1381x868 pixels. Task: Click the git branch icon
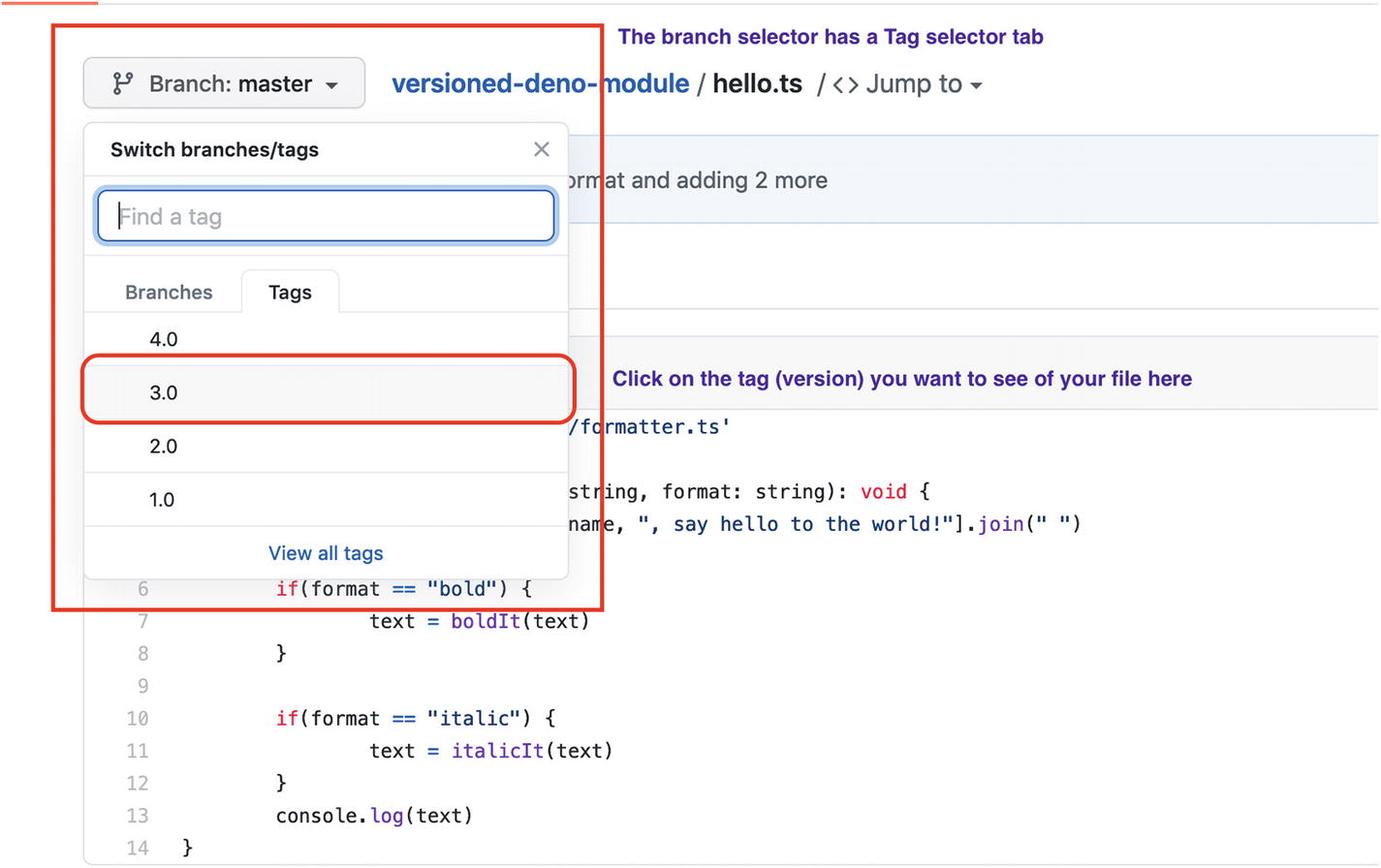pos(122,84)
